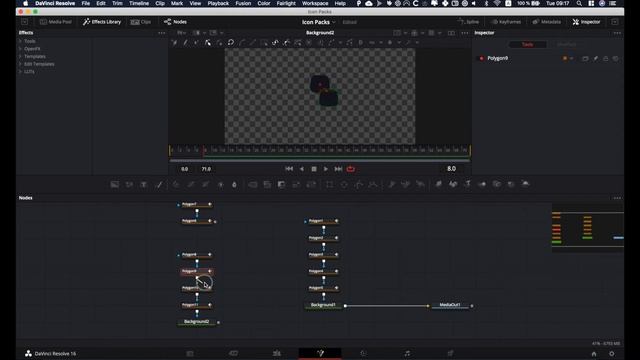Add a Rectangle mask tool from toolbar
Image resolution: width=640 pixels, height=360 pixels.
point(329,184)
